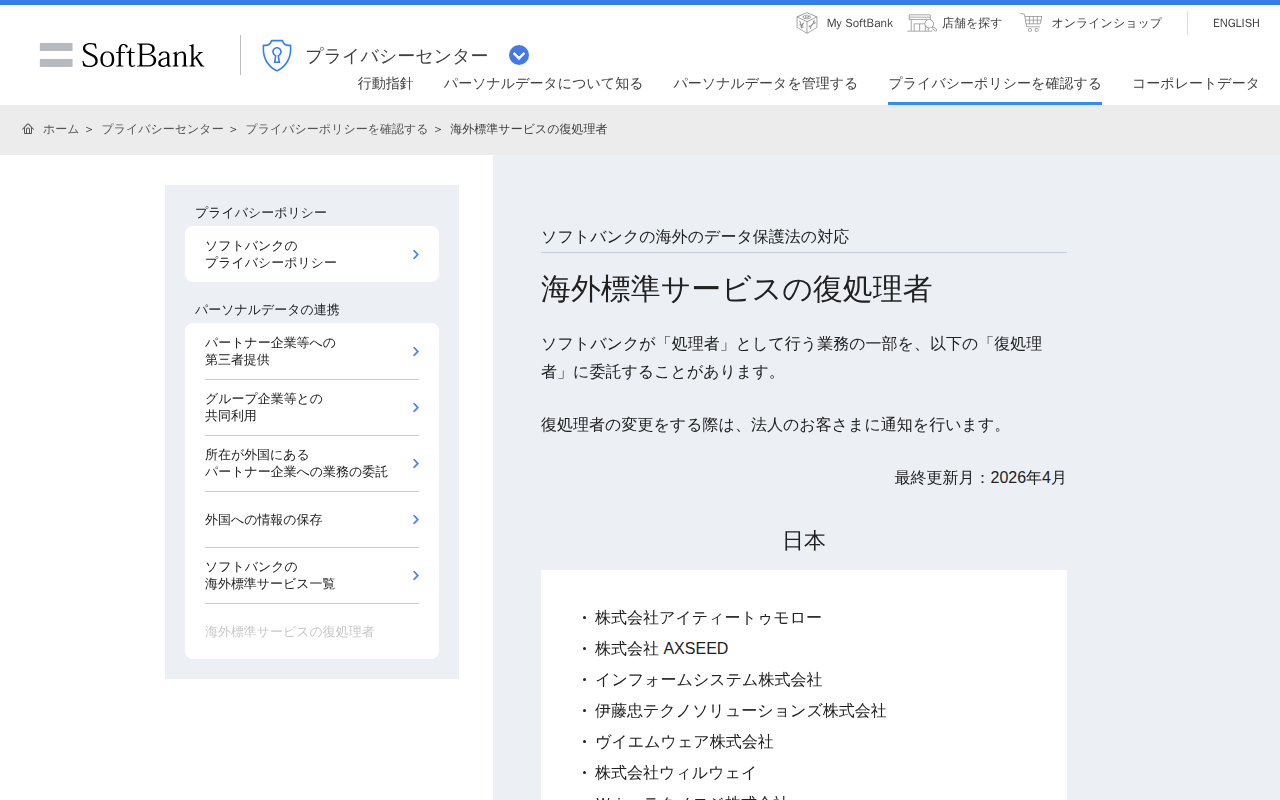Click chevron beside 海外標準サービス一覧 entry
This screenshot has height=800, width=1280.
click(x=416, y=576)
